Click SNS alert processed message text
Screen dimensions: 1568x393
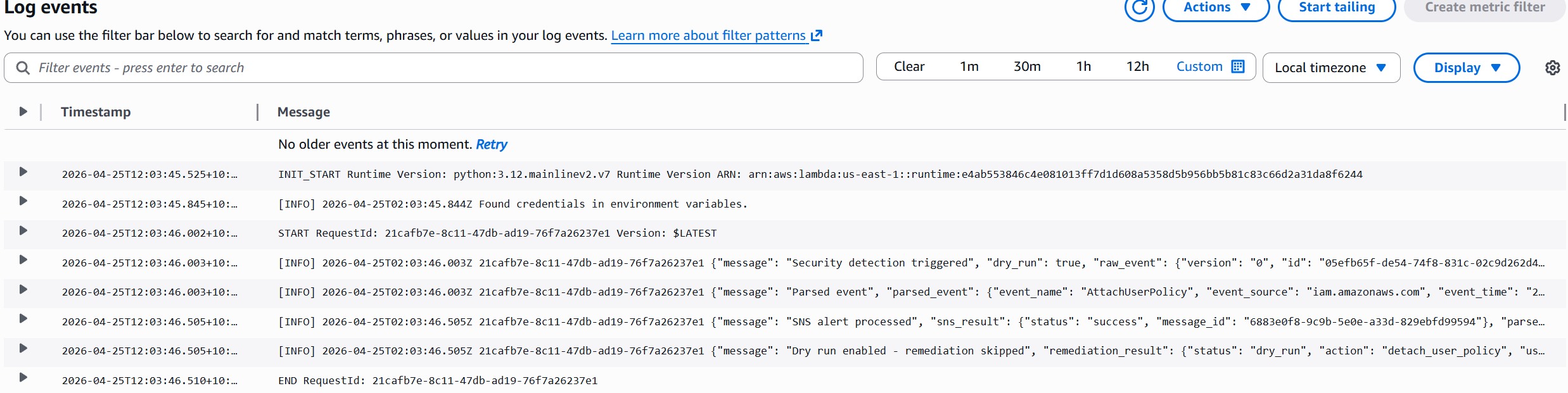[x=911, y=321]
